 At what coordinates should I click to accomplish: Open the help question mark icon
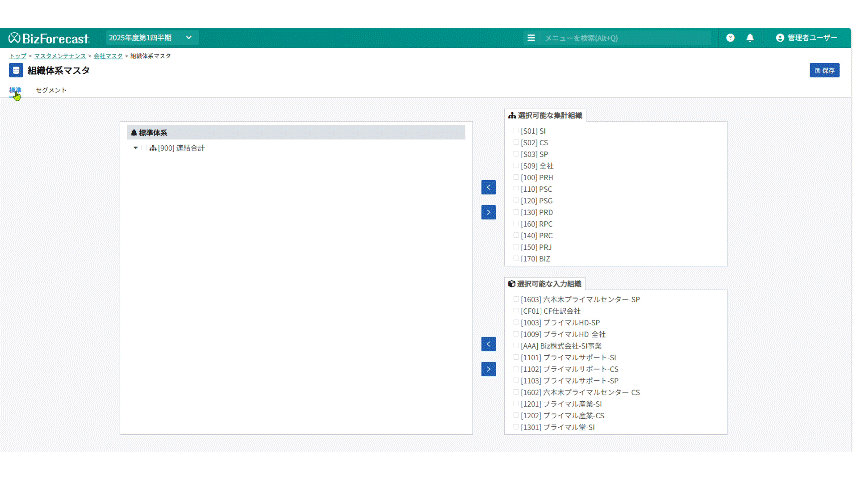coord(730,38)
